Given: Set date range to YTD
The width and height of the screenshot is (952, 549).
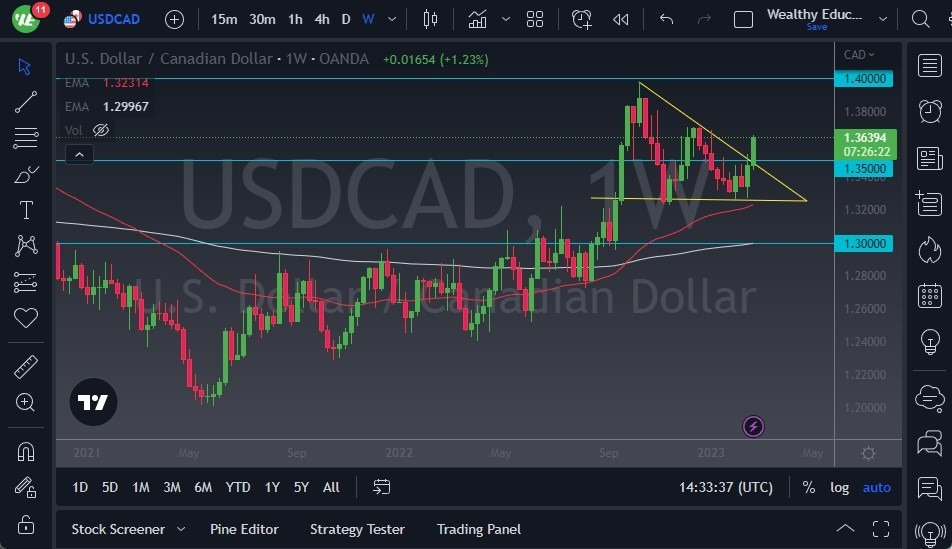Looking at the screenshot, I should pos(238,487).
